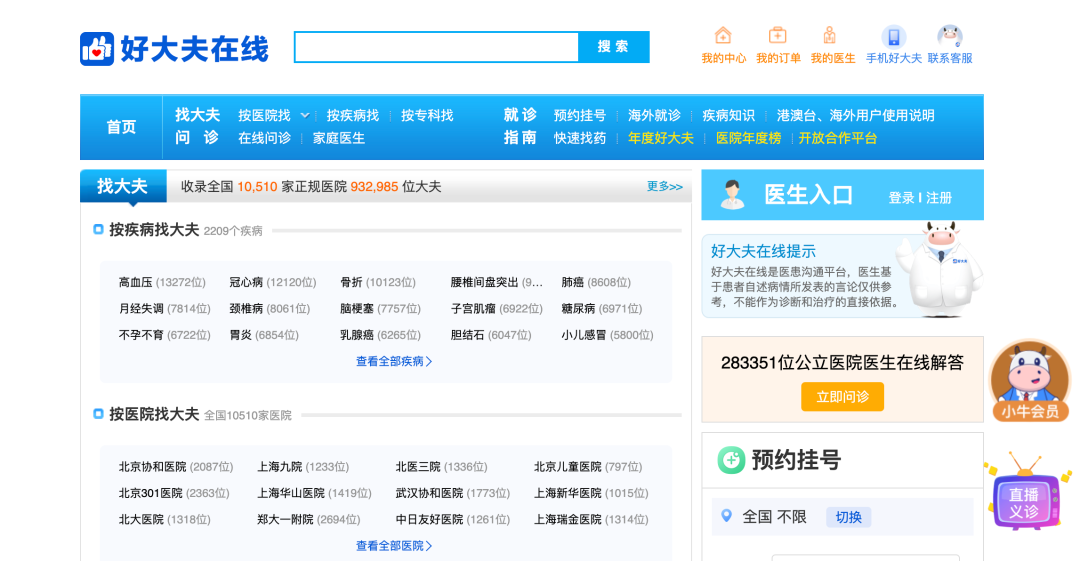Image resolution: width=1080 pixels, height=561 pixels.
Task: Open 港澳台、海外用户使用说明 link
Action: coord(855,115)
